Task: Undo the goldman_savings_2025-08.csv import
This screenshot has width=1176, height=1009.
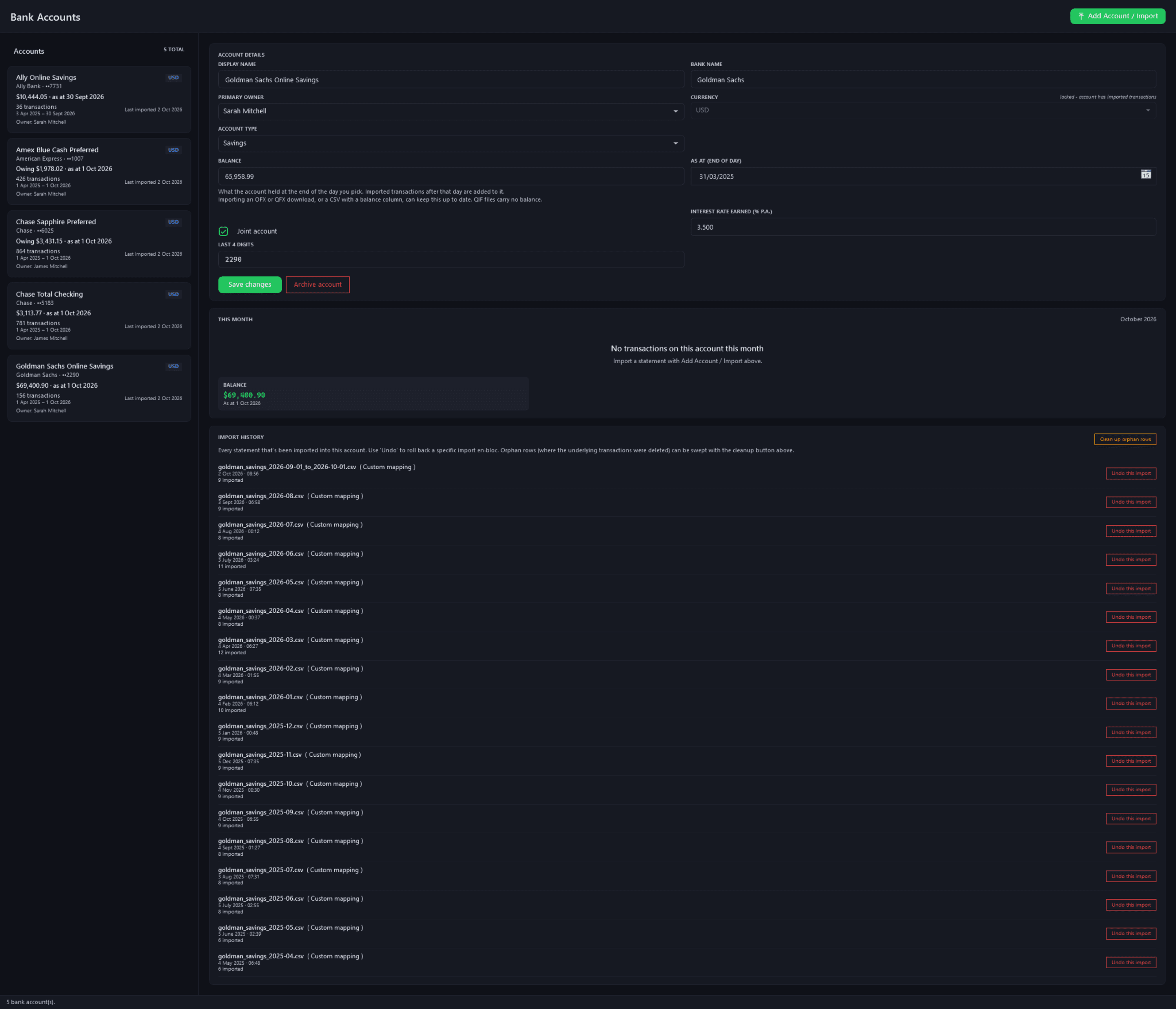Action: 1130,847
